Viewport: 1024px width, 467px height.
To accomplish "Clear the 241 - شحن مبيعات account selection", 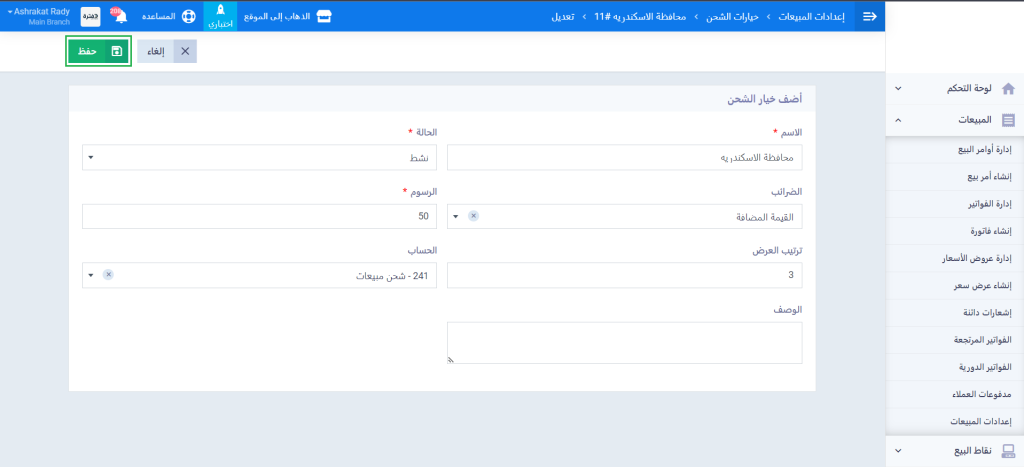I will pyautogui.click(x=108, y=275).
